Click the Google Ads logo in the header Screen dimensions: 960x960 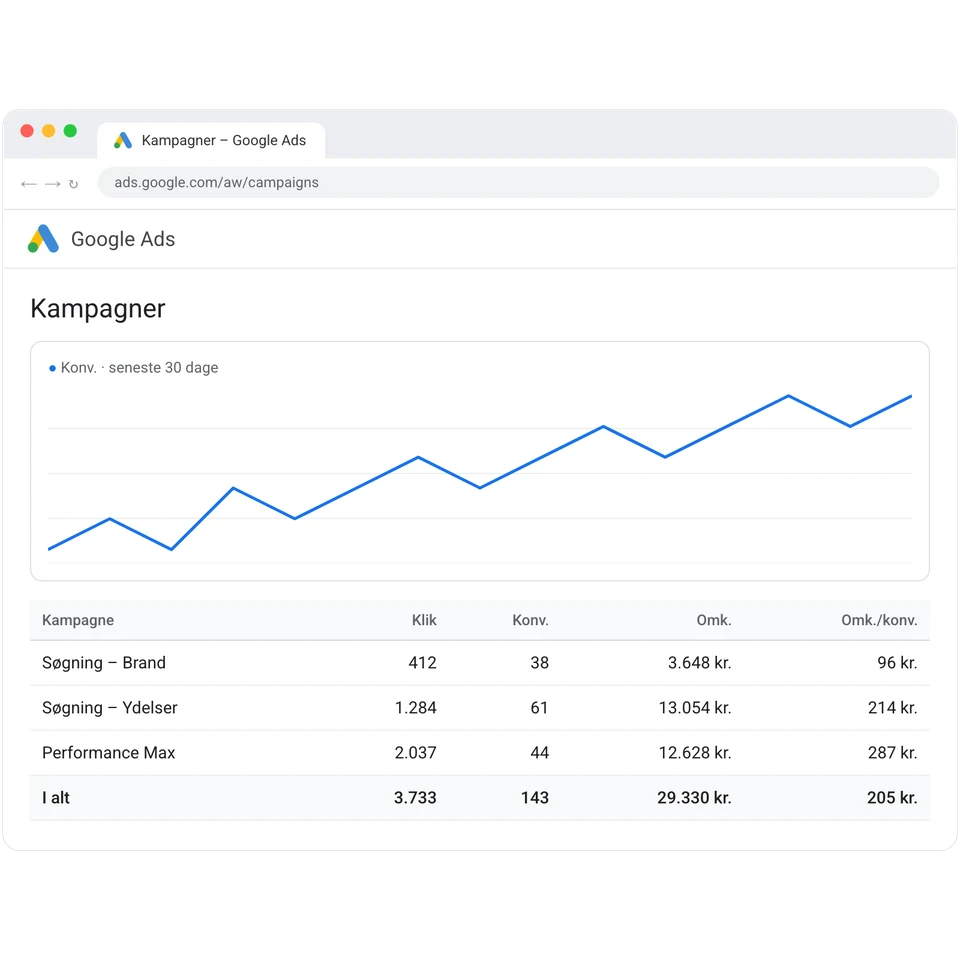(43, 239)
